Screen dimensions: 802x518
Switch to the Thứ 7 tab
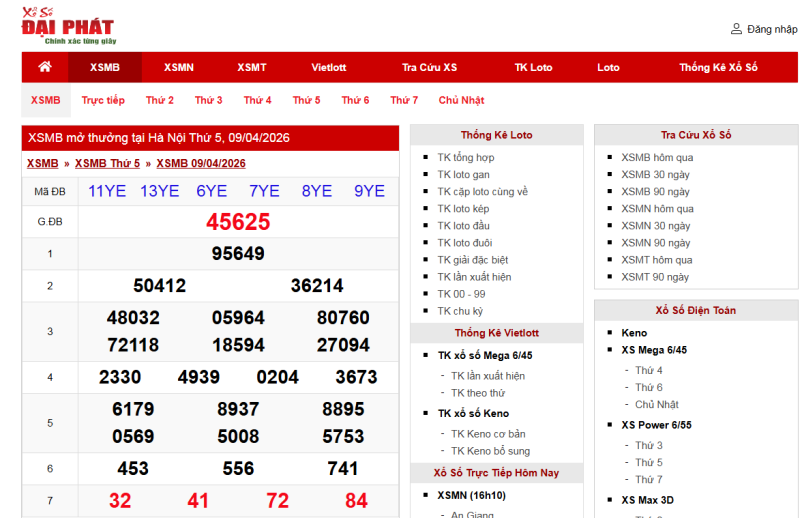click(404, 100)
